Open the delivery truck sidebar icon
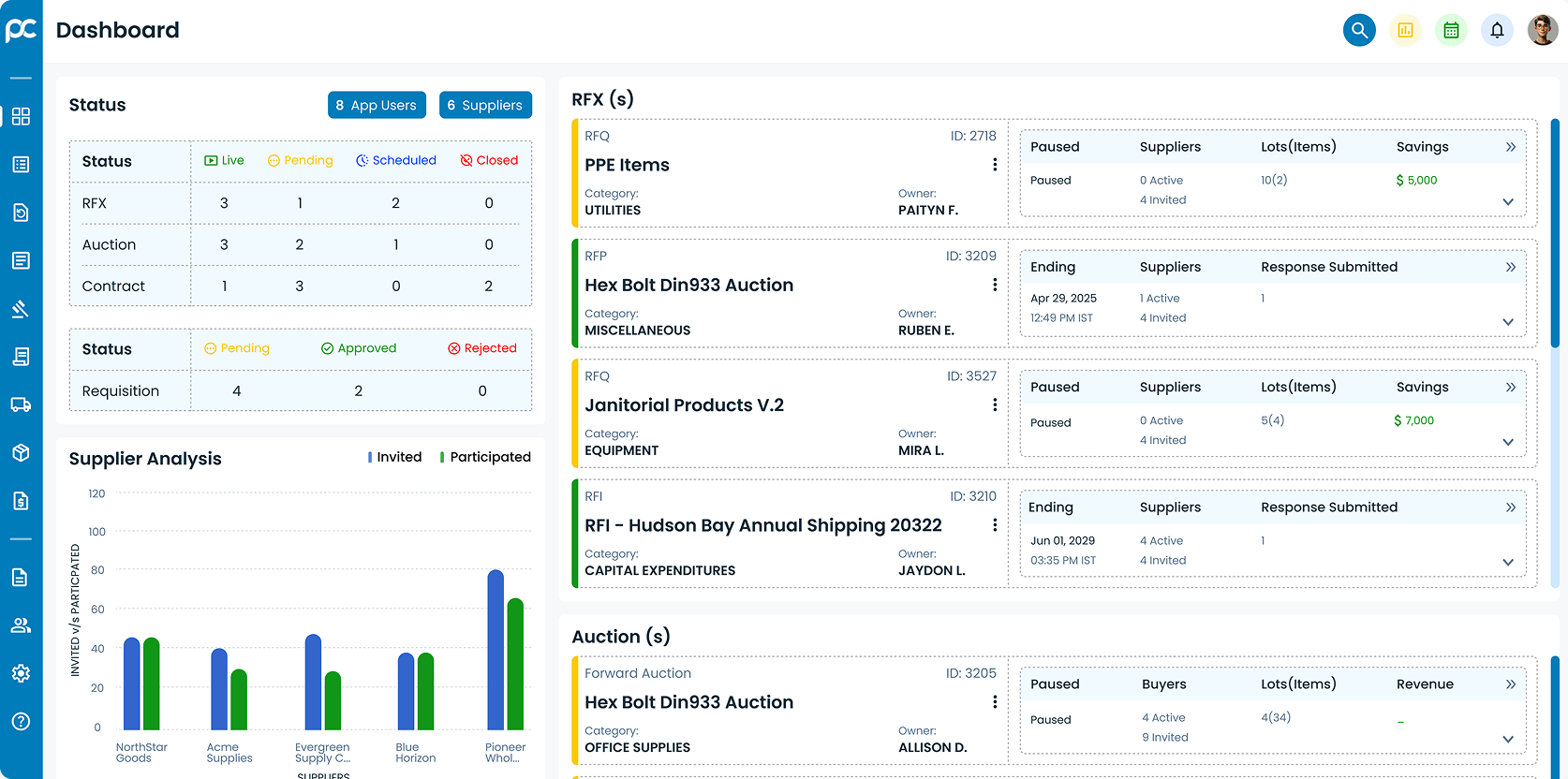The width and height of the screenshot is (1568, 779). pos(21,404)
